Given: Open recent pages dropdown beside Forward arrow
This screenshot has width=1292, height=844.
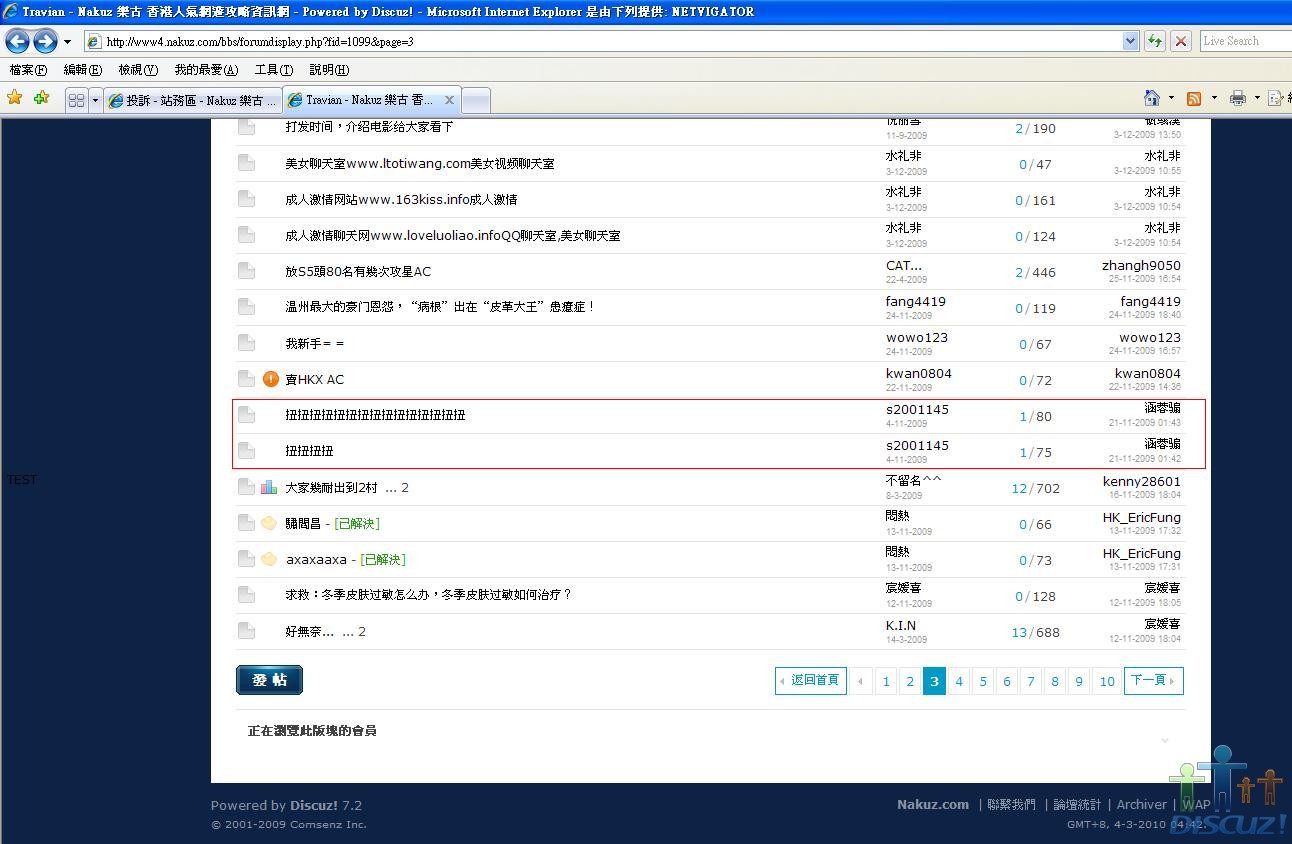Looking at the screenshot, I should (67, 42).
